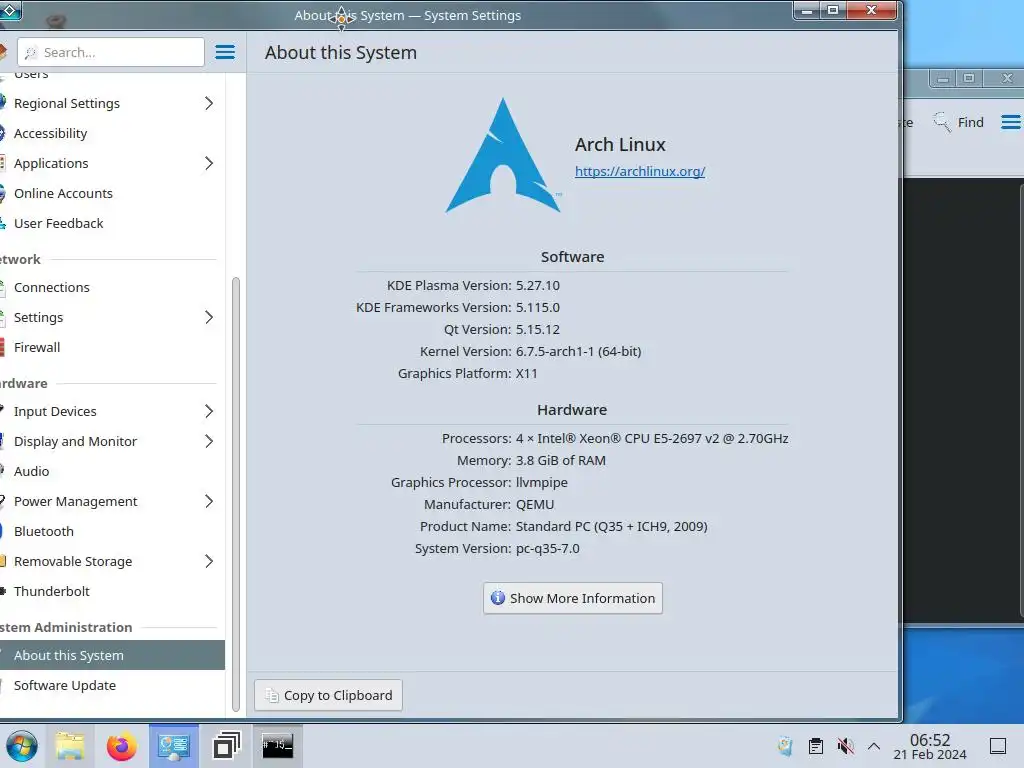Open Regional Settings category

(111, 103)
